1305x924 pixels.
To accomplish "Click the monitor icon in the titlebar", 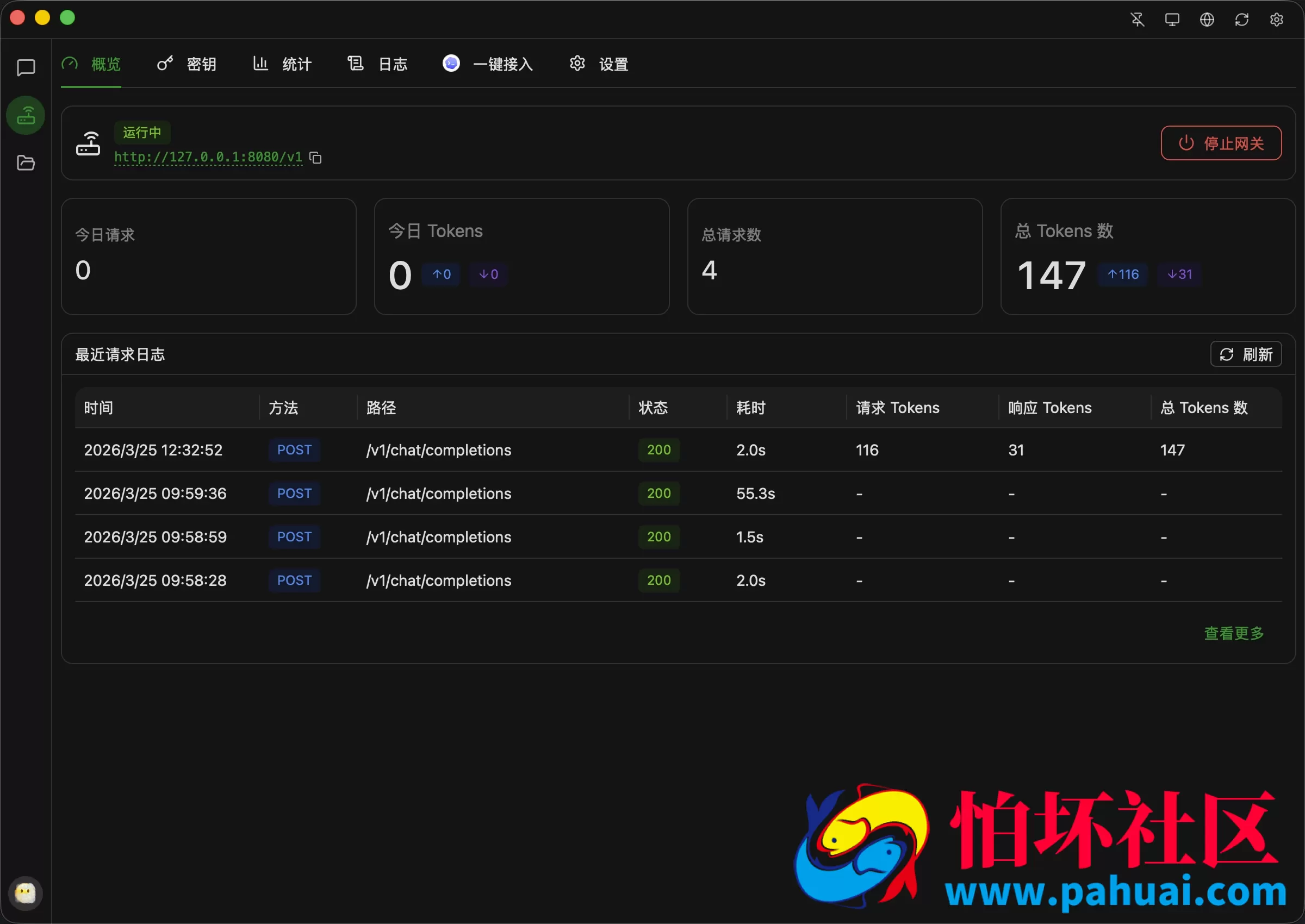I will point(1172,19).
